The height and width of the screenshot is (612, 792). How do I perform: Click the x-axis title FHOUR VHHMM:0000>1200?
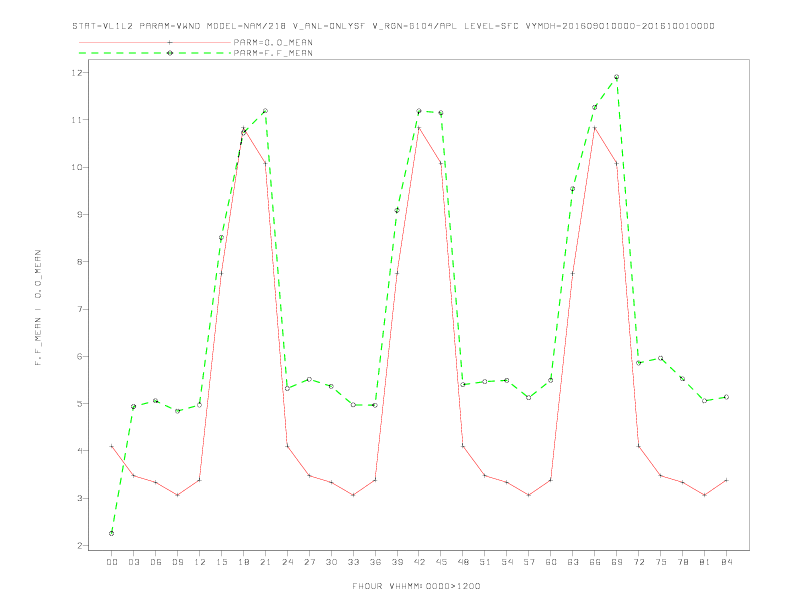(416, 586)
